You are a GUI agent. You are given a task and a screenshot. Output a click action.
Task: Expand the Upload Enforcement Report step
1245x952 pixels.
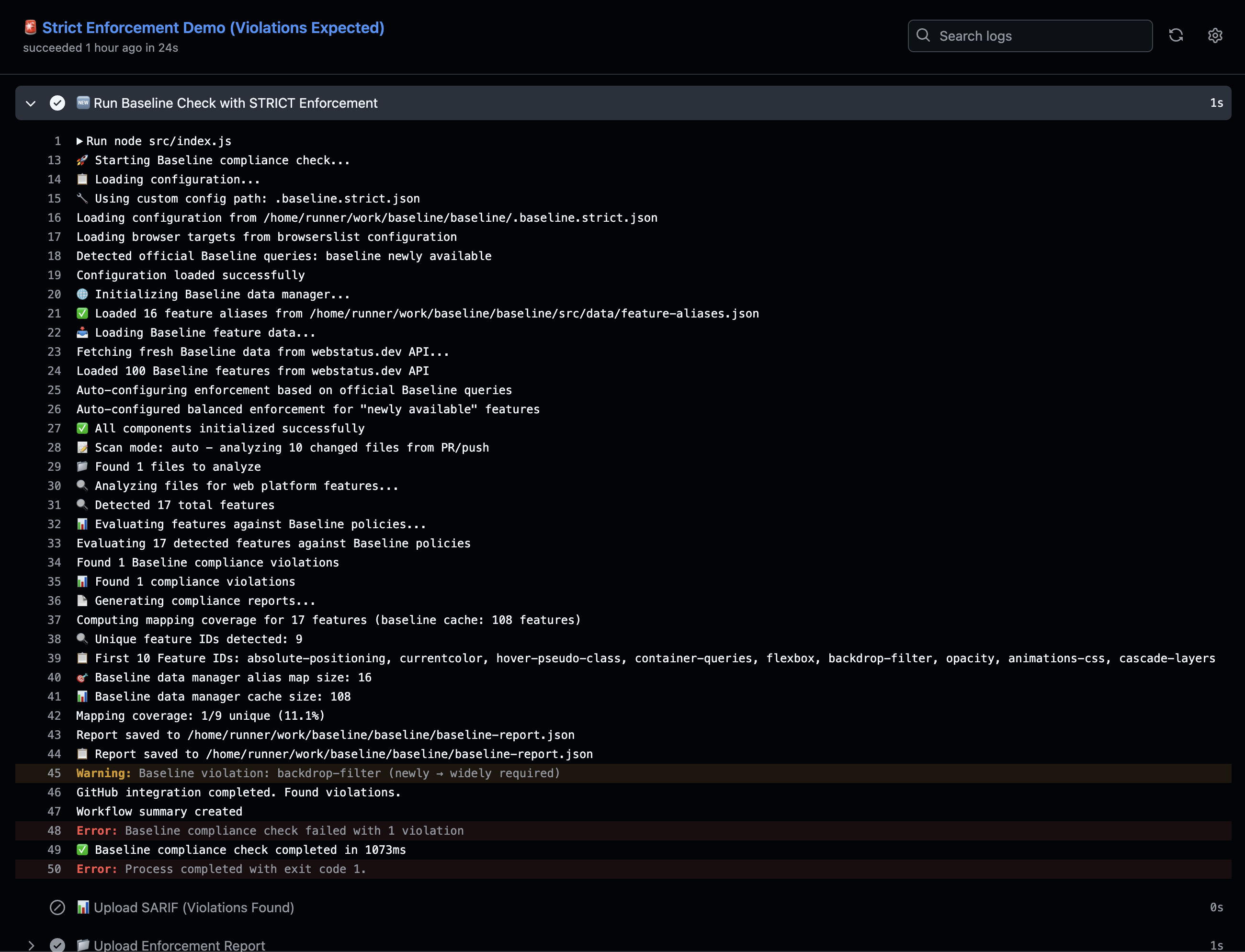tap(31, 945)
